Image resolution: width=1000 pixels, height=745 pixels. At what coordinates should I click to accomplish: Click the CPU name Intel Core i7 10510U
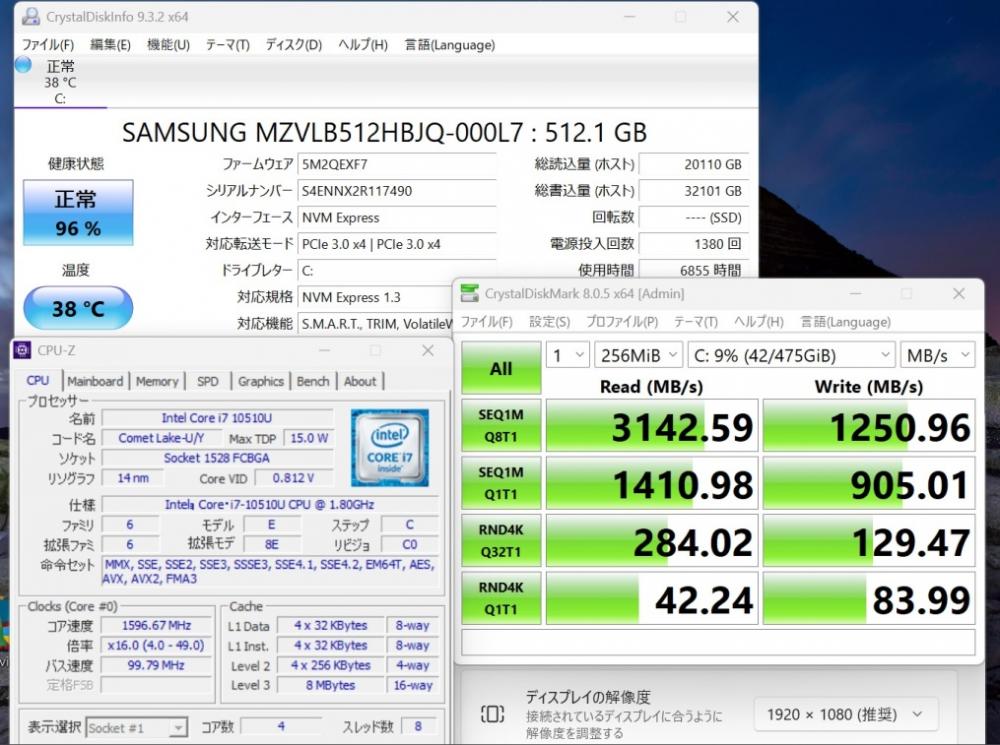(217, 418)
